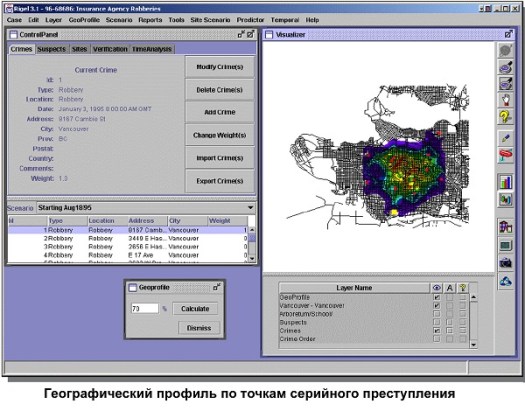Open the Predictor menu
This screenshot has height=418, width=525.
[250, 20]
